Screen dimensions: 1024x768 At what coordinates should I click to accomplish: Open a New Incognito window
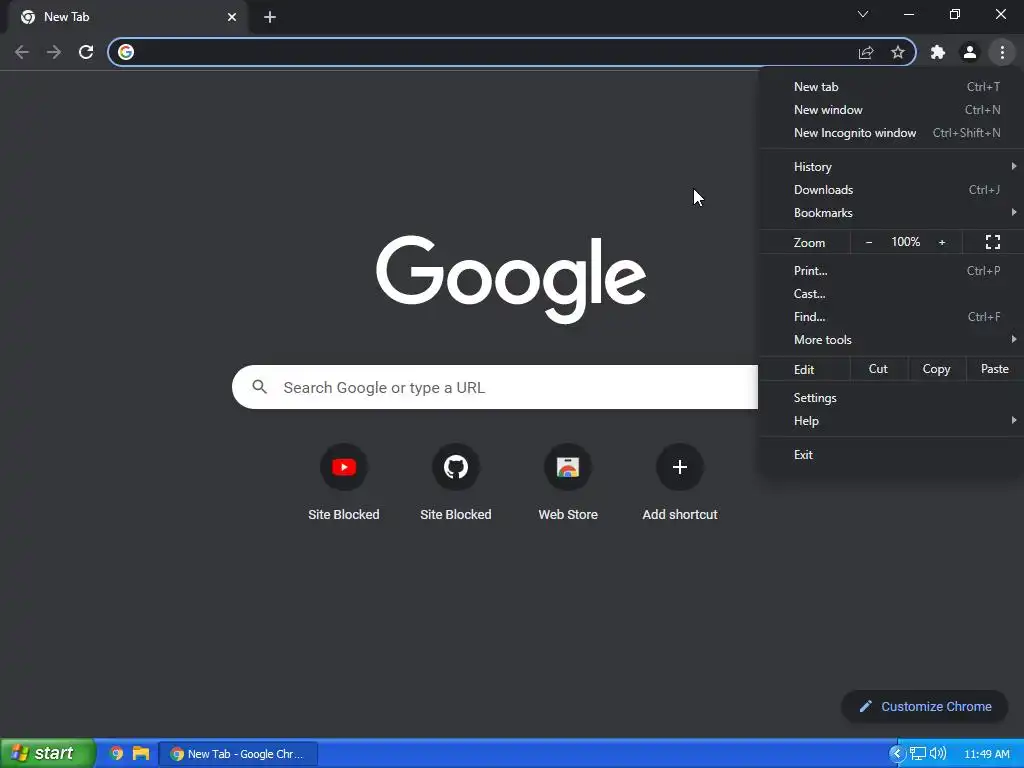[x=891, y=133]
